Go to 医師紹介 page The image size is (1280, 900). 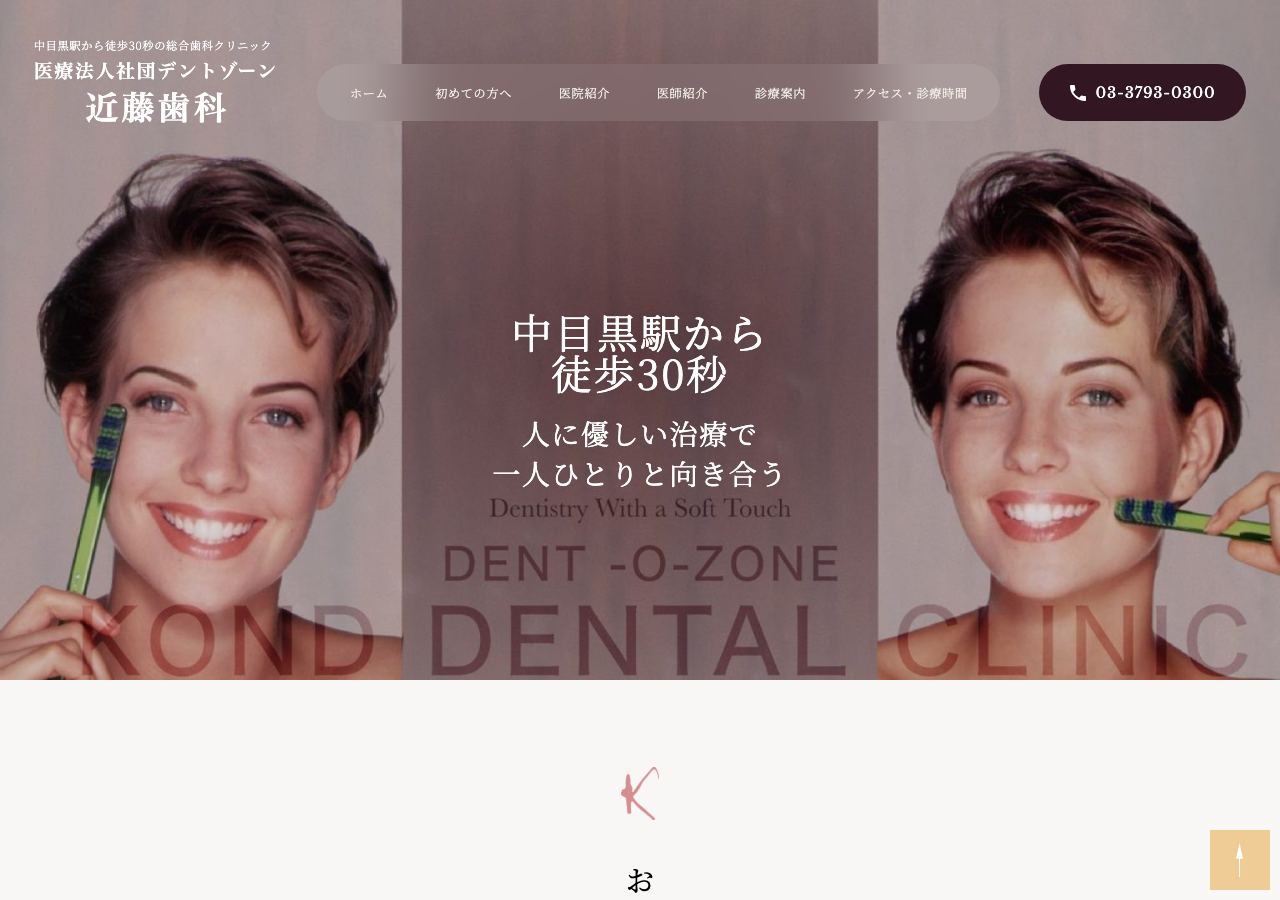682,93
